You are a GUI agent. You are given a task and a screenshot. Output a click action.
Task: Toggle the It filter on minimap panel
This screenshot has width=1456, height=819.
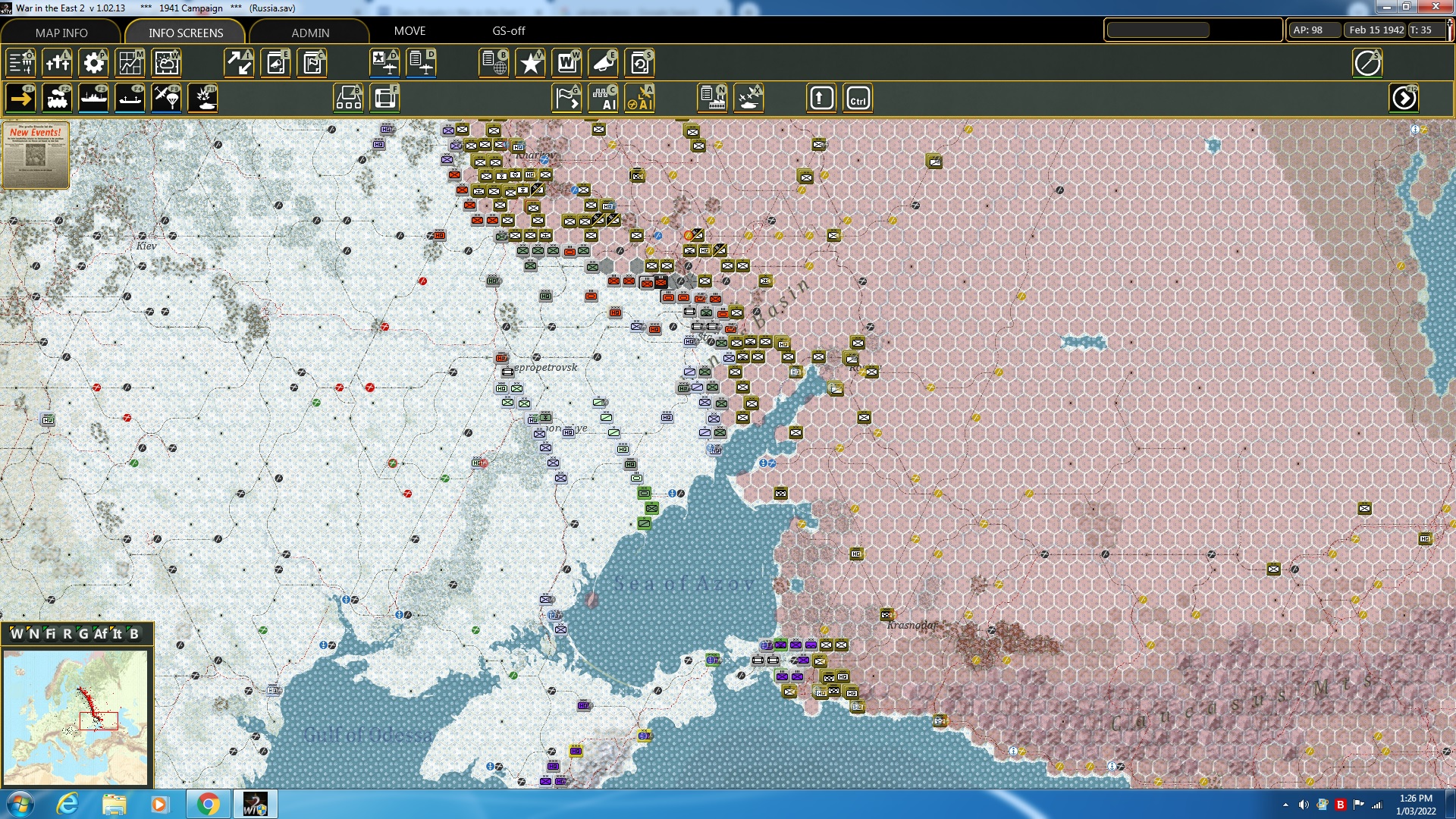(x=118, y=634)
